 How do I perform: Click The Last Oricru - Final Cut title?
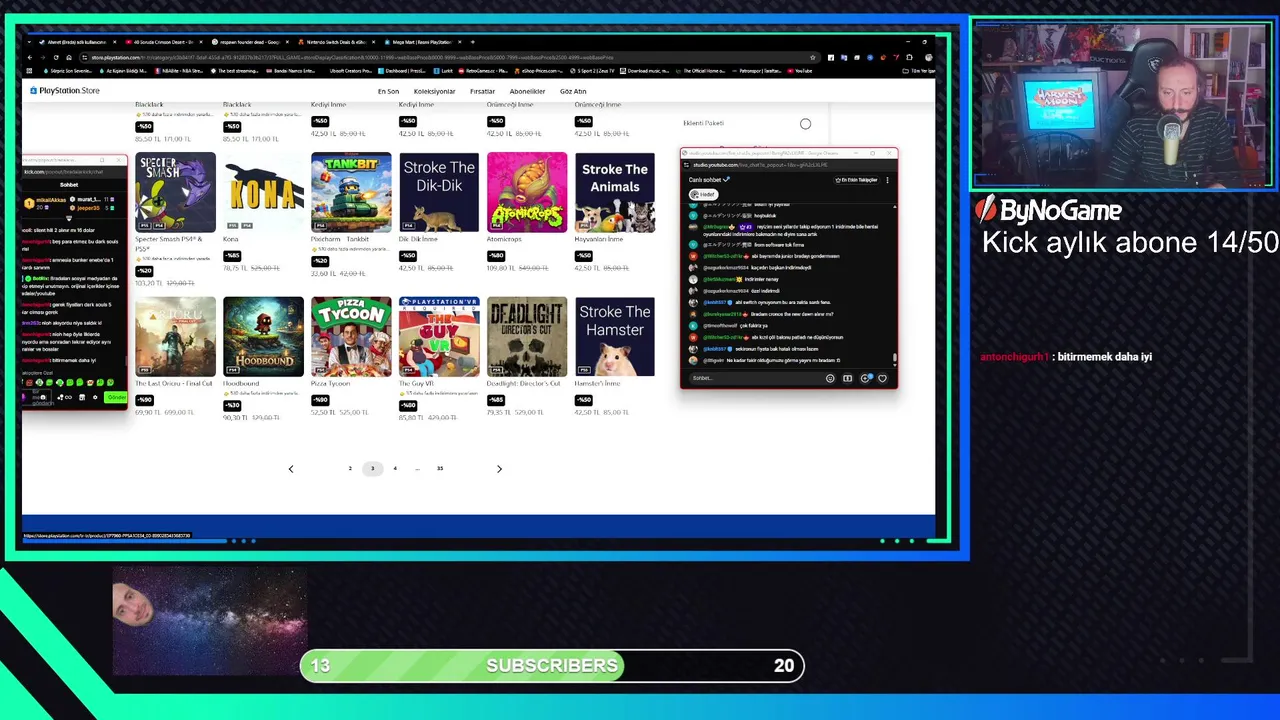coord(174,383)
